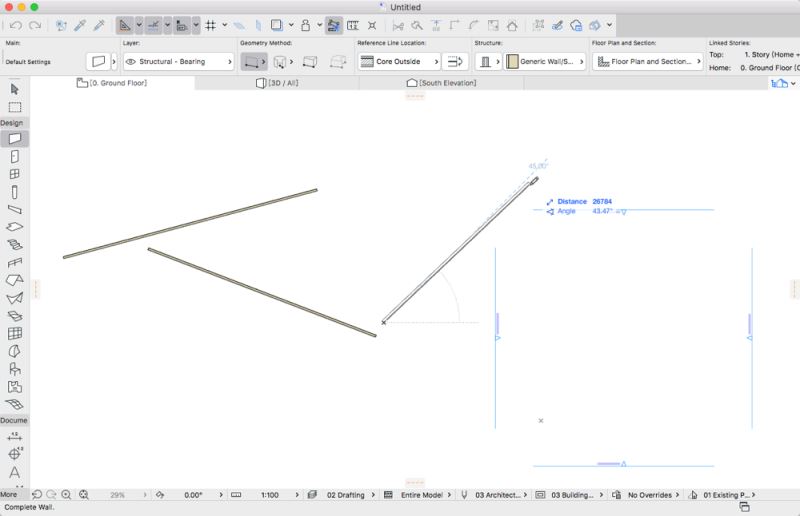Select the Text tool (A) in toolbox
This screenshot has height=516, width=800.
pos(14,473)
